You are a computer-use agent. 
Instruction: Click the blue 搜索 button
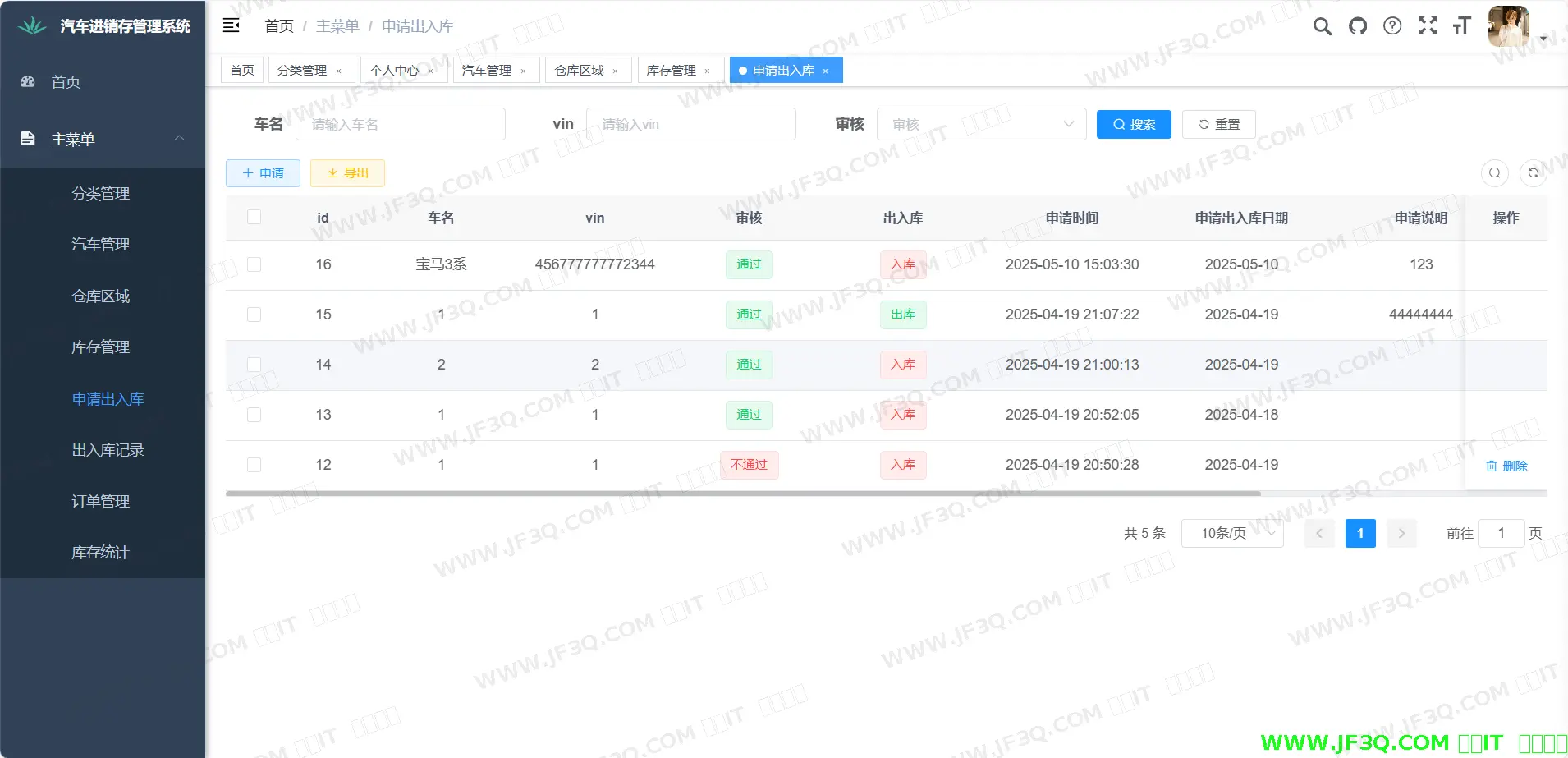[x=1133, y=124]
